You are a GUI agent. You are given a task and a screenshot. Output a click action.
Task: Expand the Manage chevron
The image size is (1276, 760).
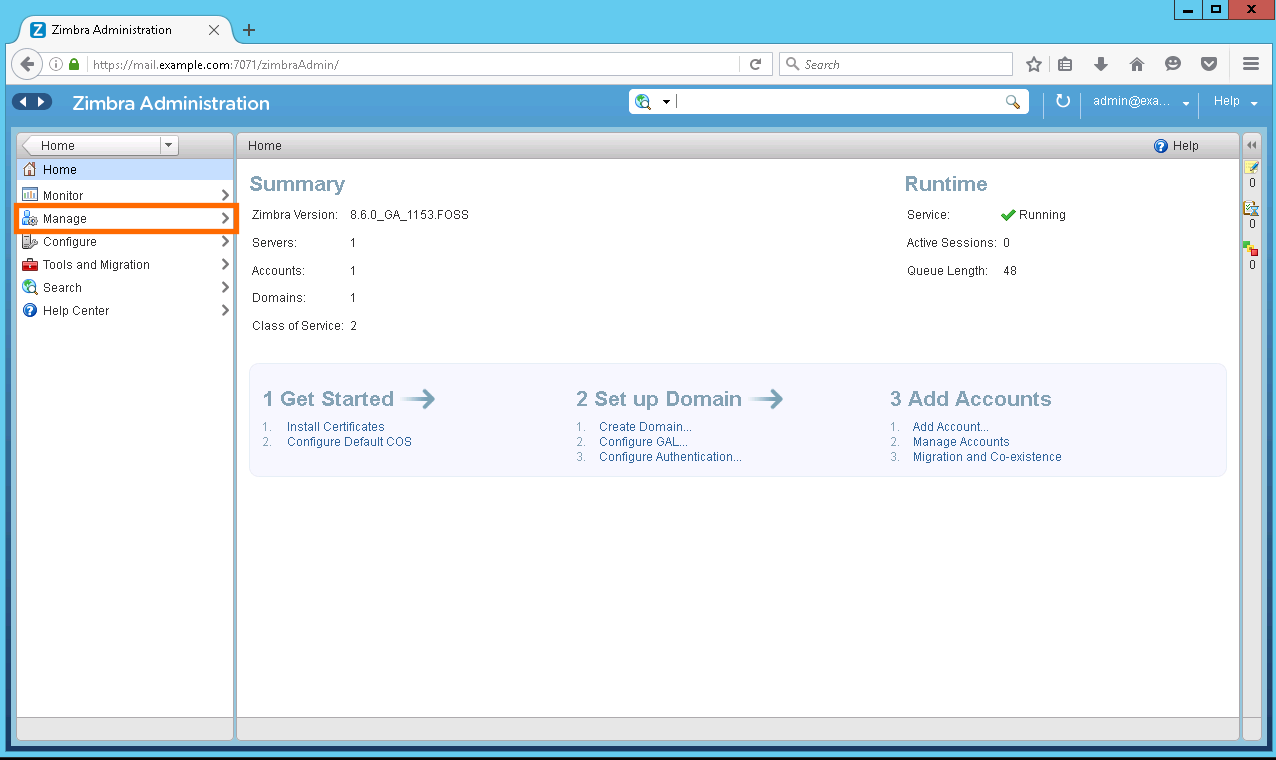tap(225, 219)
